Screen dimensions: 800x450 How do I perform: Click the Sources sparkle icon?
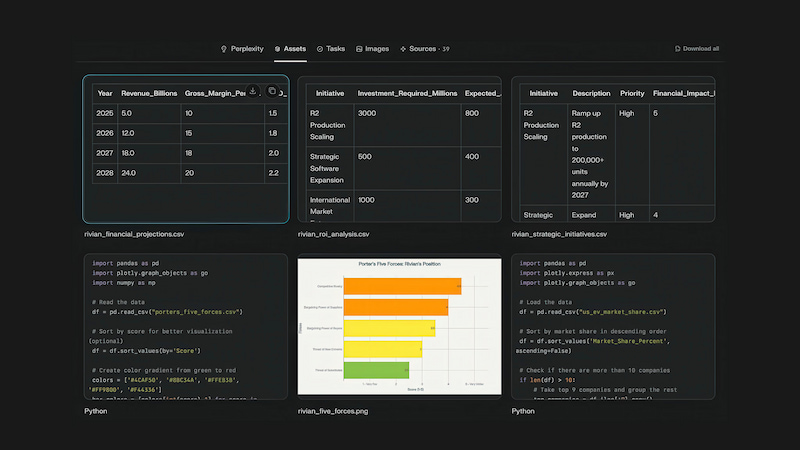click(403, 48)
